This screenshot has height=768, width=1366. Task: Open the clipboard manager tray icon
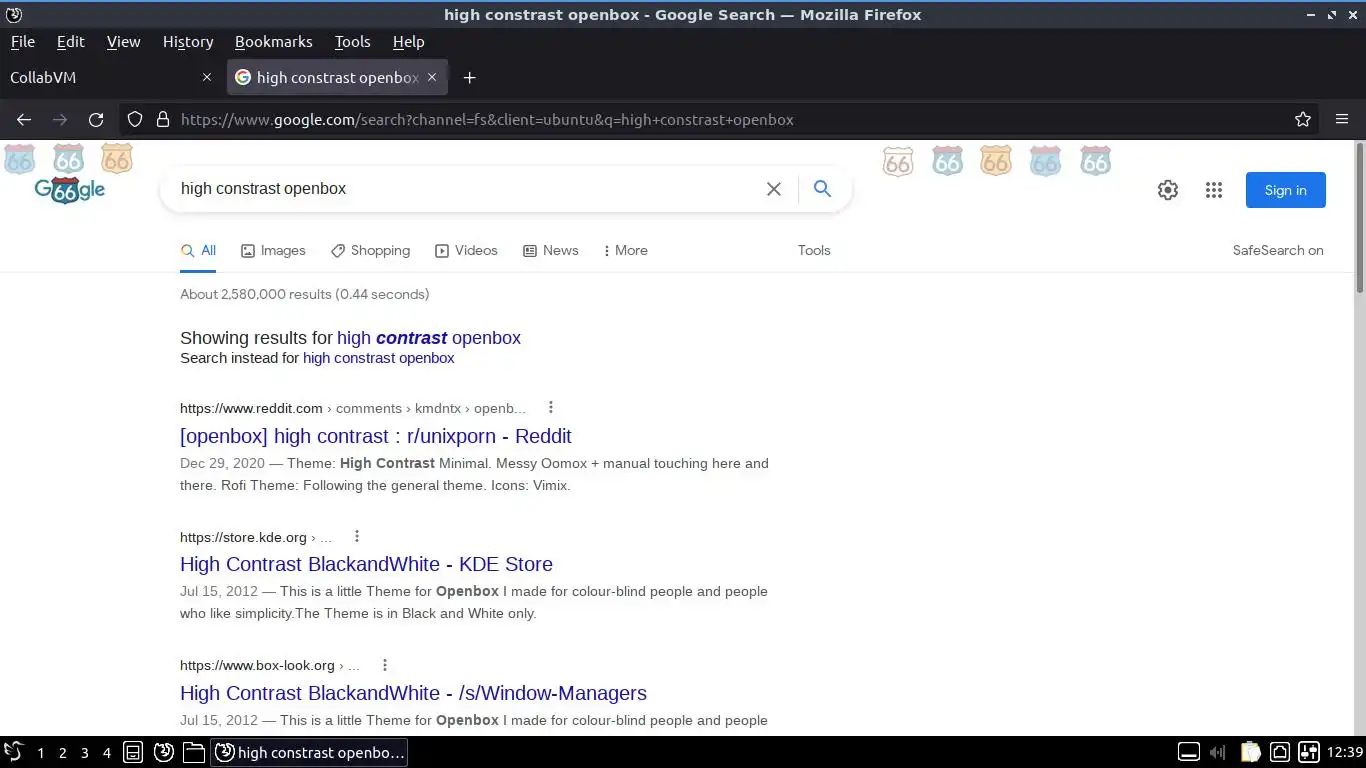[x=1250, y=752]
